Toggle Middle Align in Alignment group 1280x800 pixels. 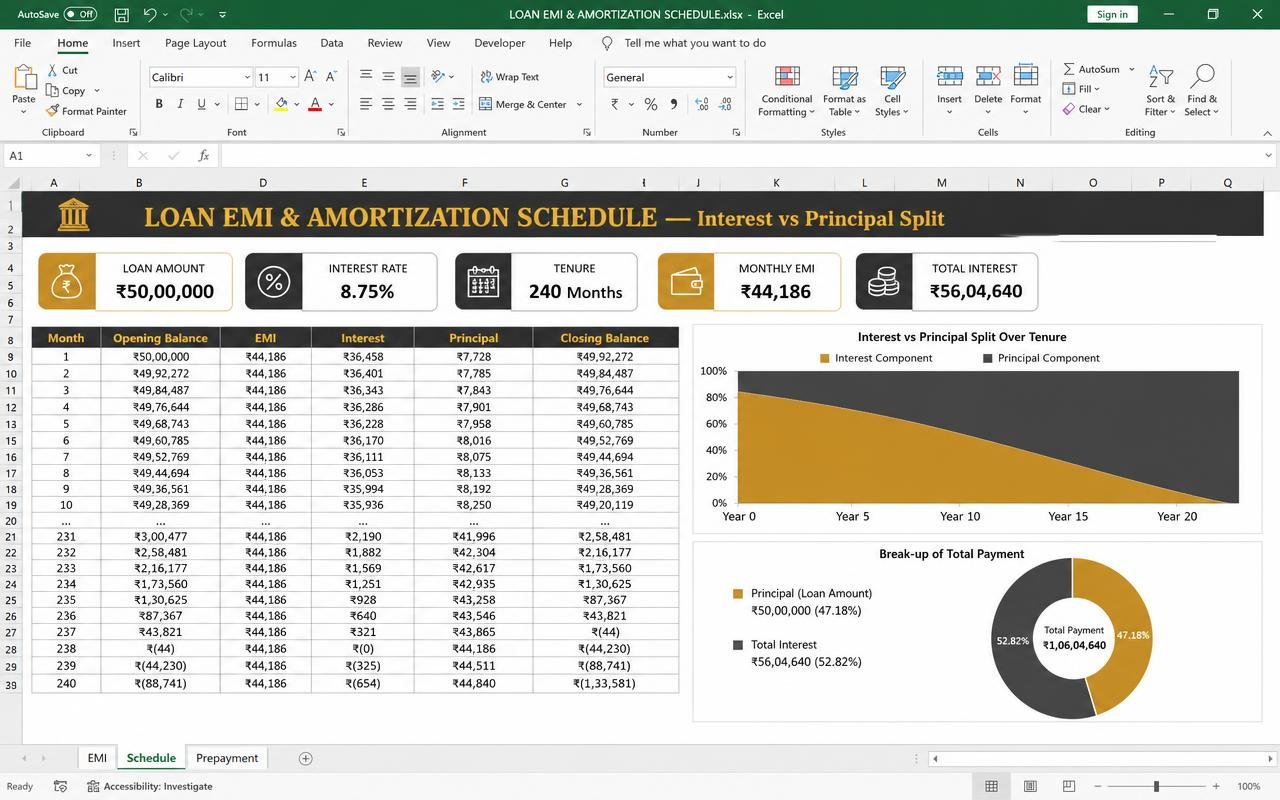(388, 77)
